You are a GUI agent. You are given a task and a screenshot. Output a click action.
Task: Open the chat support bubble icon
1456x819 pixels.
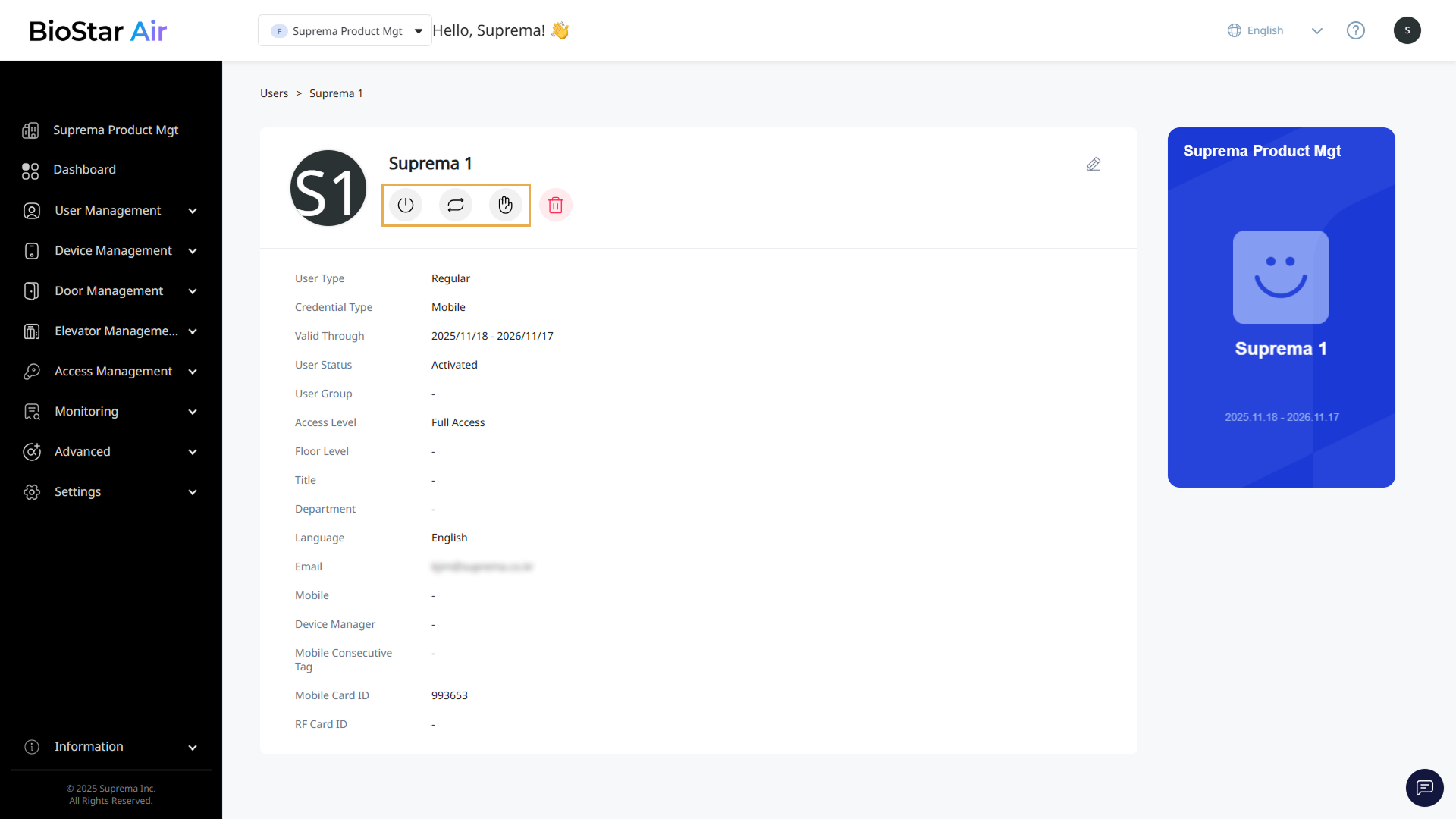[x=1424, y=787]
